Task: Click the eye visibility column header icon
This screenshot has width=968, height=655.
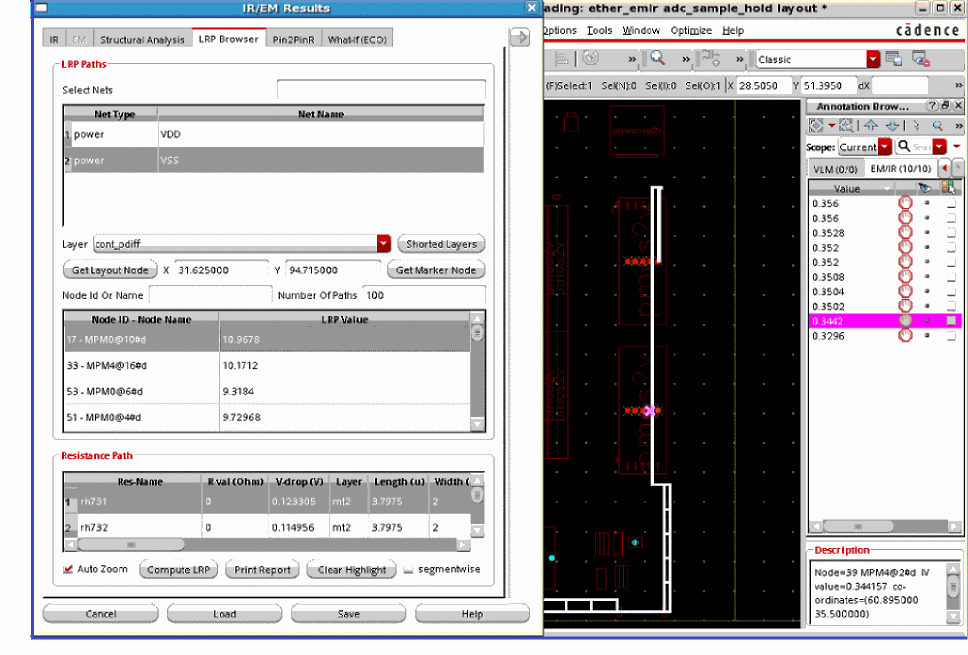Action: 925,188
